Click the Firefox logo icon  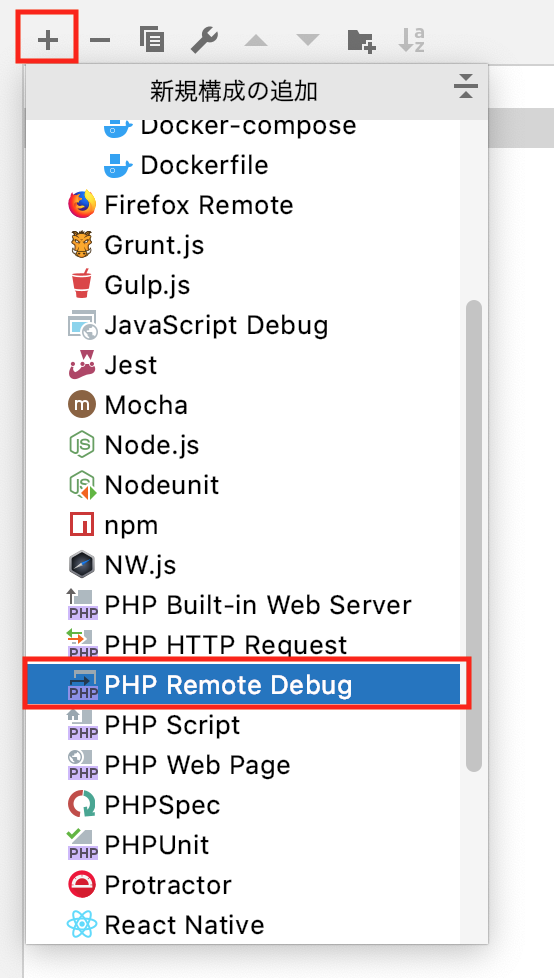pyautogui.click(x=82, y=205)
